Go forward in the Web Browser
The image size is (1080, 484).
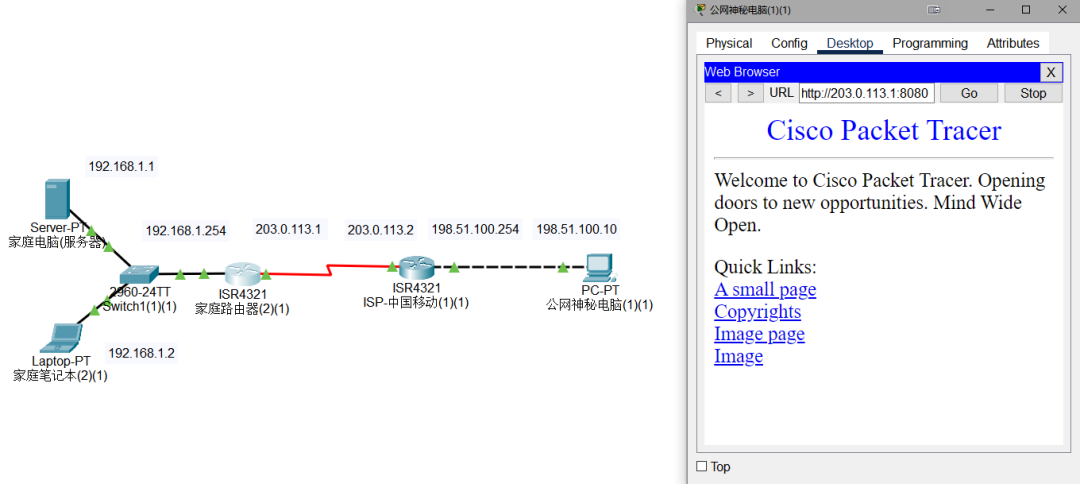(750, 94)
